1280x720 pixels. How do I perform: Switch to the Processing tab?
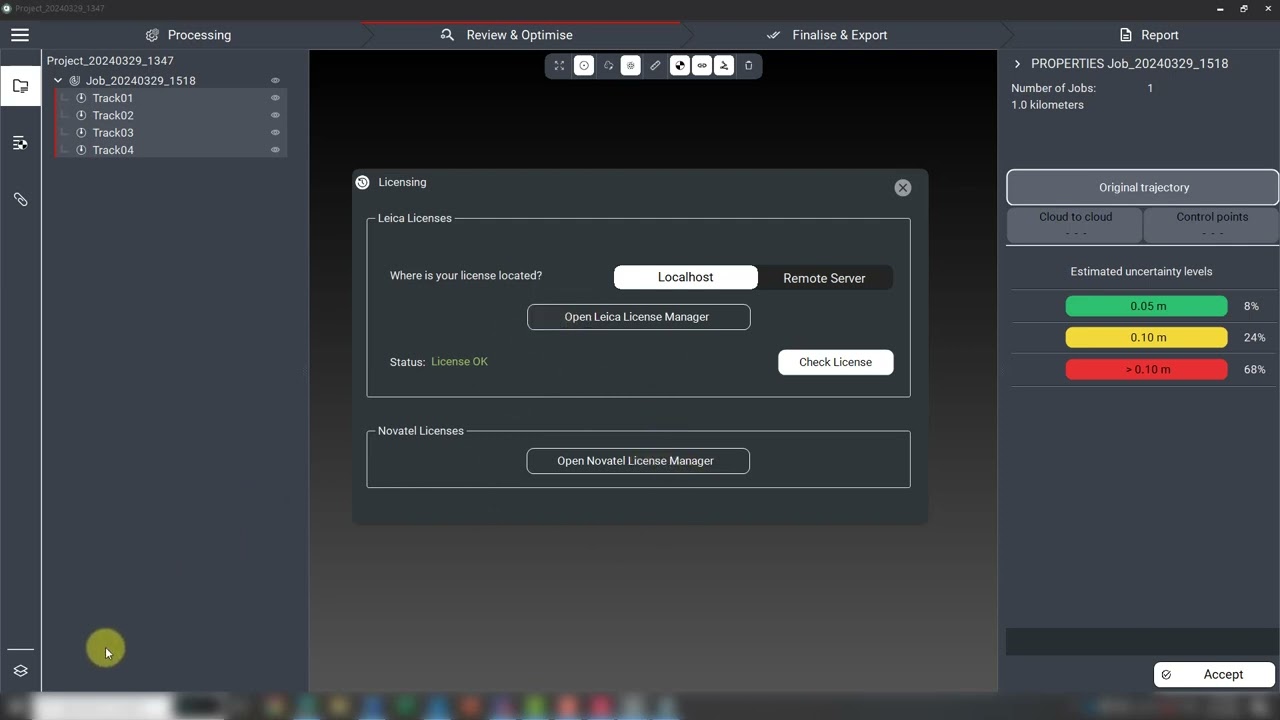point(188,35)
